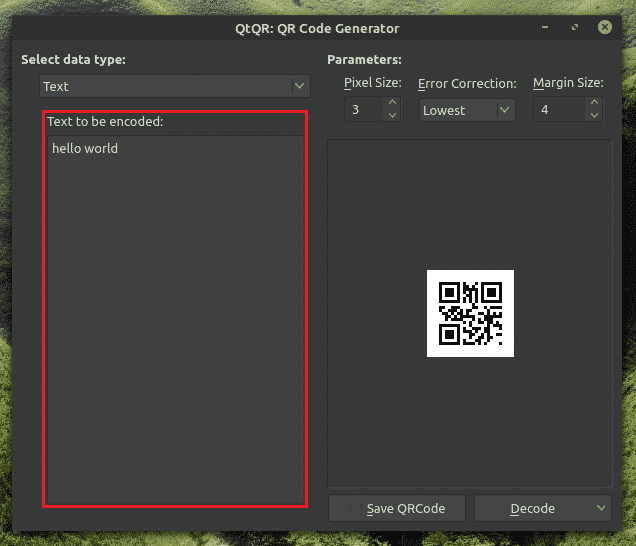
Task: Click inside the text to be encoded area
Action: tap(175, 320)
